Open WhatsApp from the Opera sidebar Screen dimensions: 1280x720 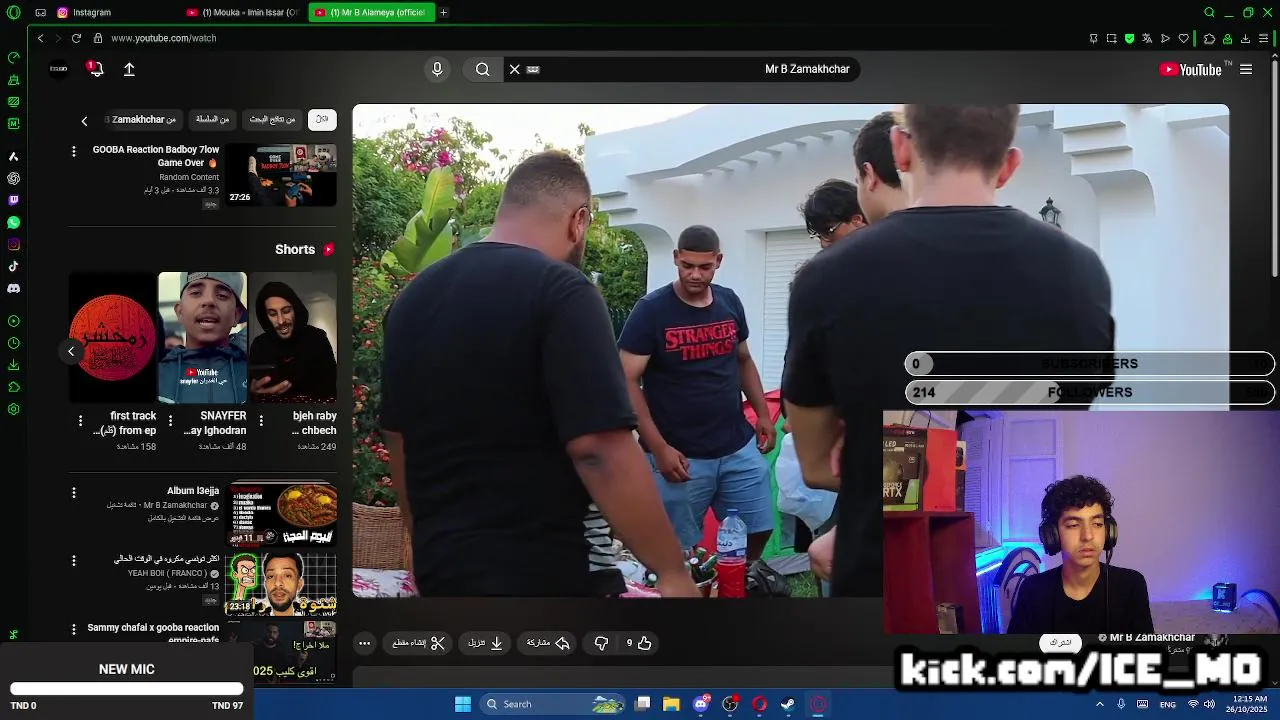click(13, 222)
